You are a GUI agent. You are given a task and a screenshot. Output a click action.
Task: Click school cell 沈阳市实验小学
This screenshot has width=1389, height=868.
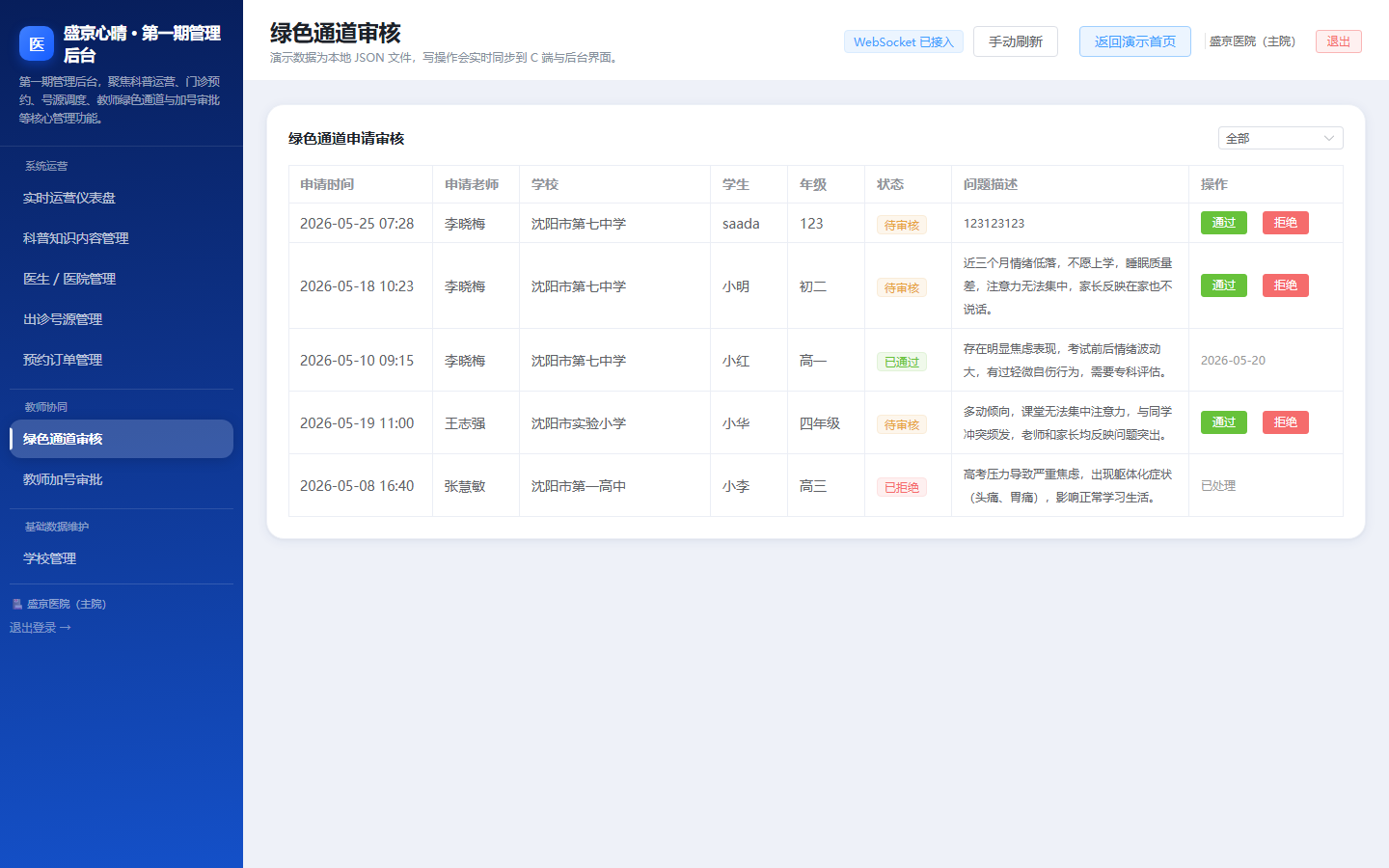click(x=579, y=423)
